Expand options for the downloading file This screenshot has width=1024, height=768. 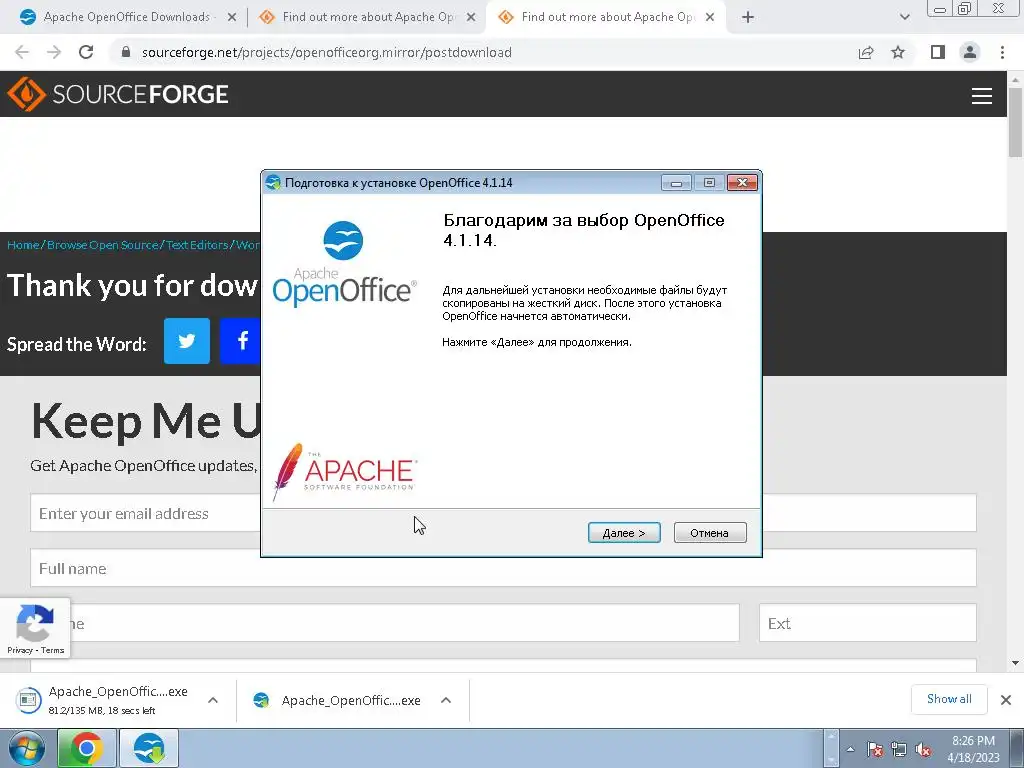point(213,700)
